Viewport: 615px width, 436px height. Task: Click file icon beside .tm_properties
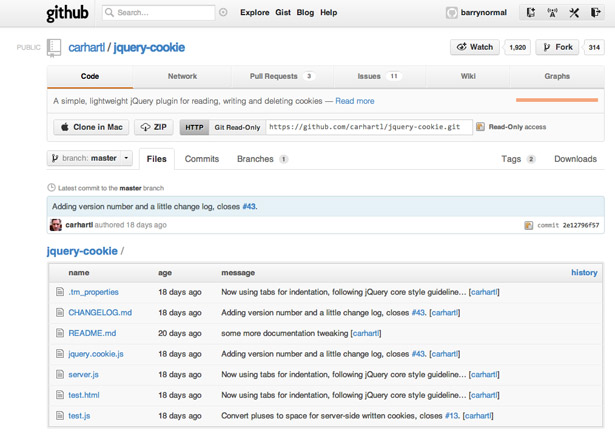60,292
